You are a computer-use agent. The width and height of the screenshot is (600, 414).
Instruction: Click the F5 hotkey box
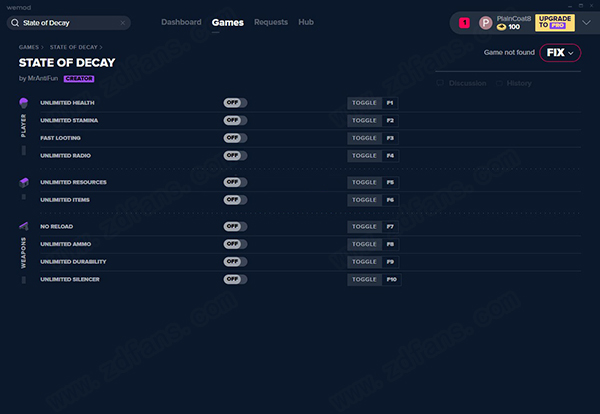tap(390, 183)
